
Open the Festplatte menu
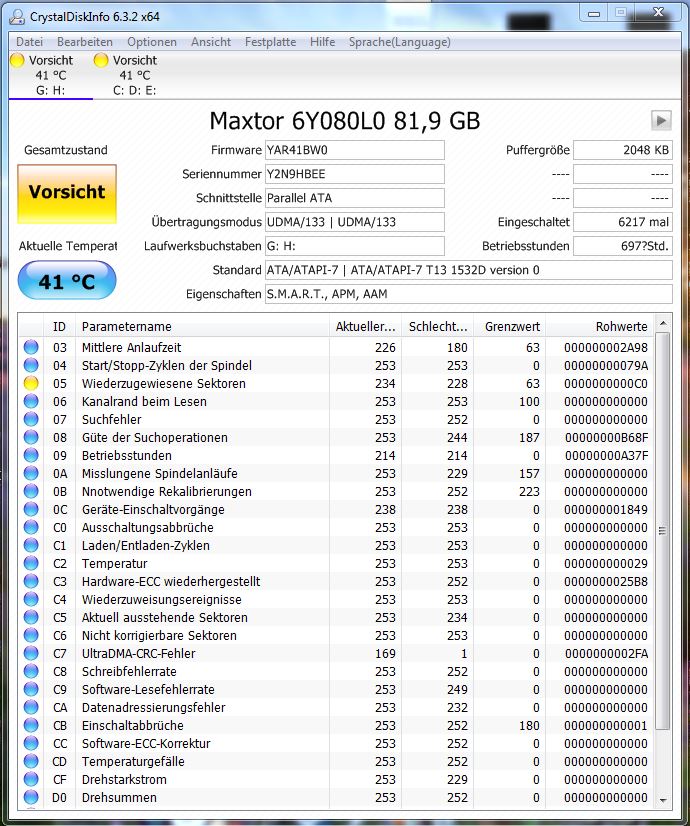pyautogui.click(x=270, y=42)
